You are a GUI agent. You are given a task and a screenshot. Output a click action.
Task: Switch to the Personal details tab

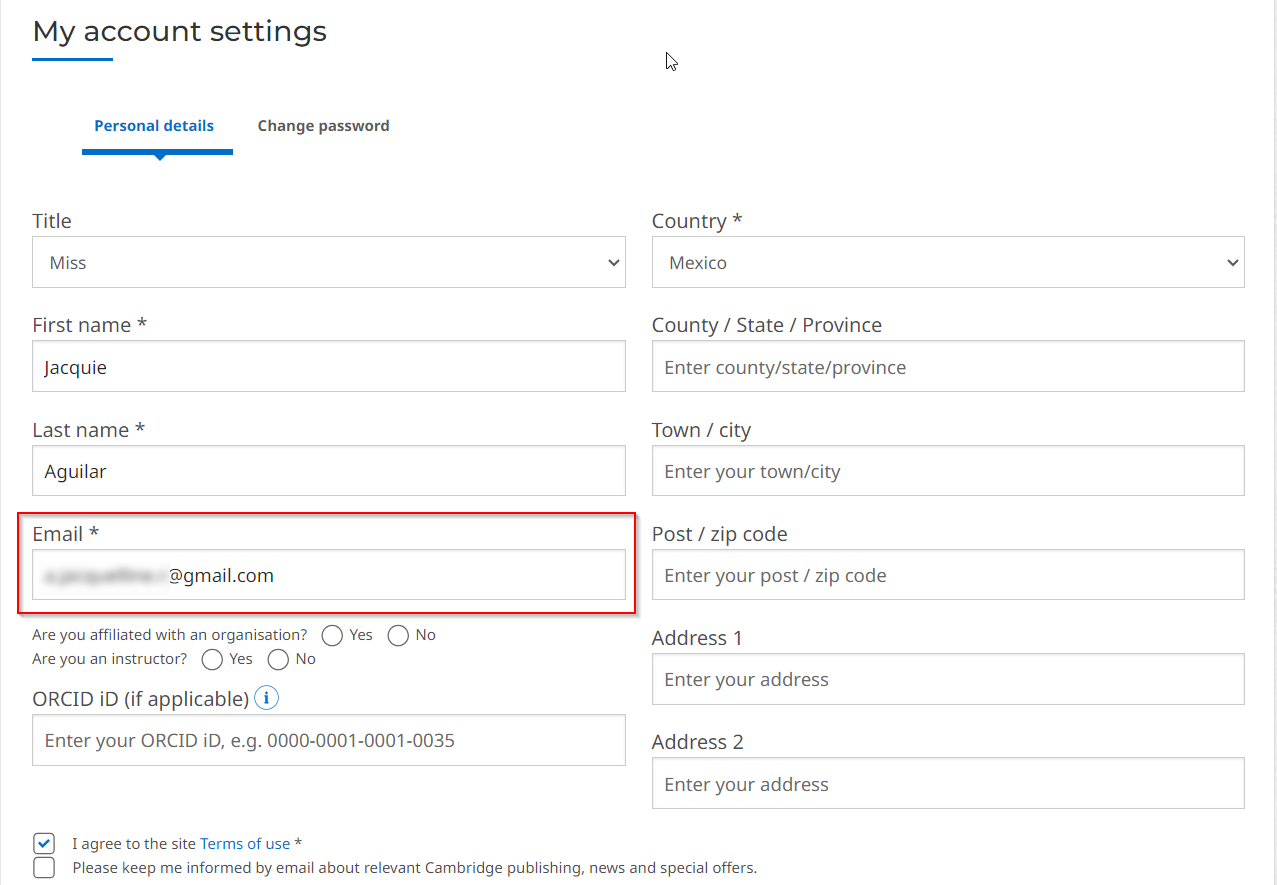pyautogui.click(x=154, y=126)
